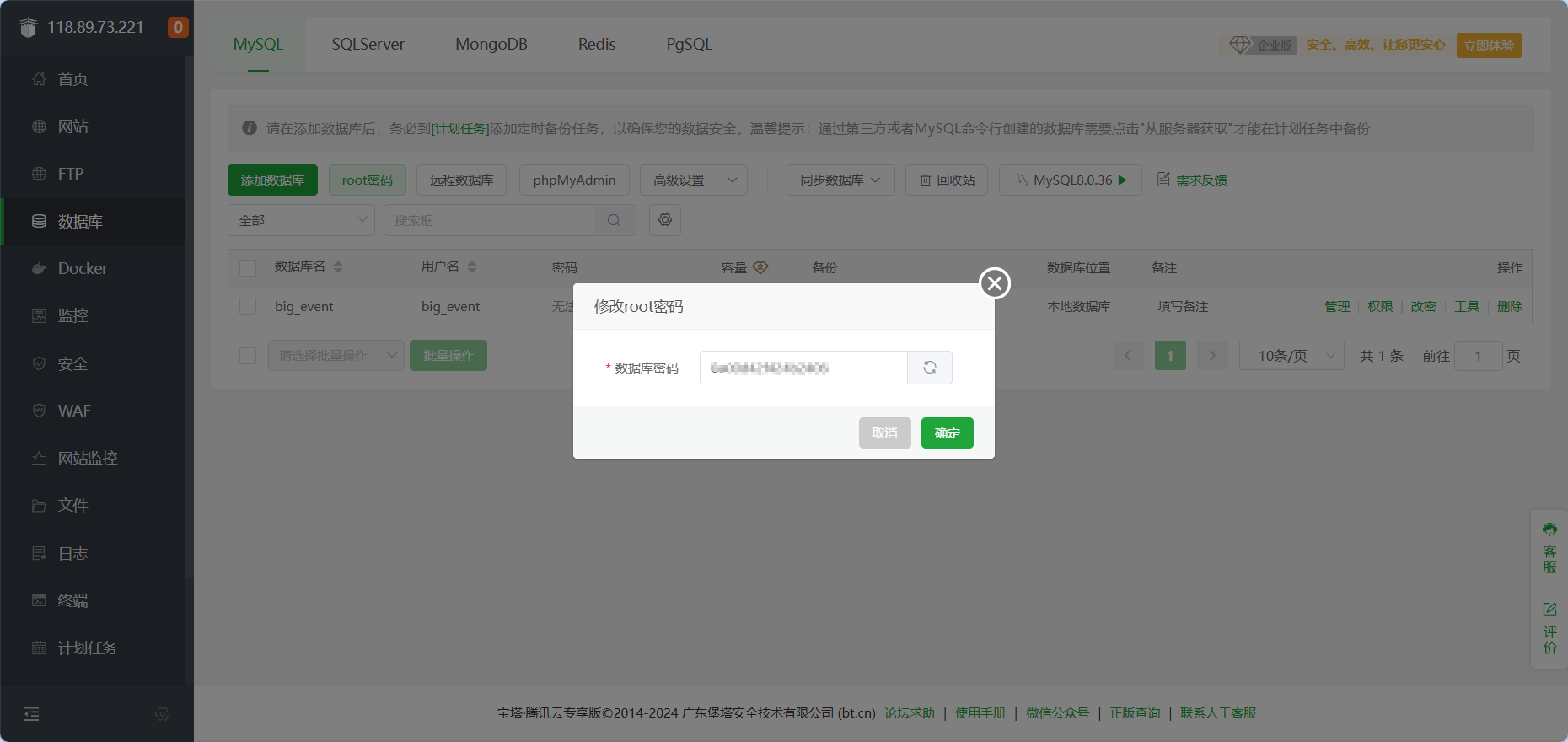Expand the 同步数据库 dropdown
Screen dimensions: 1568x742
[x=840, y=180]
